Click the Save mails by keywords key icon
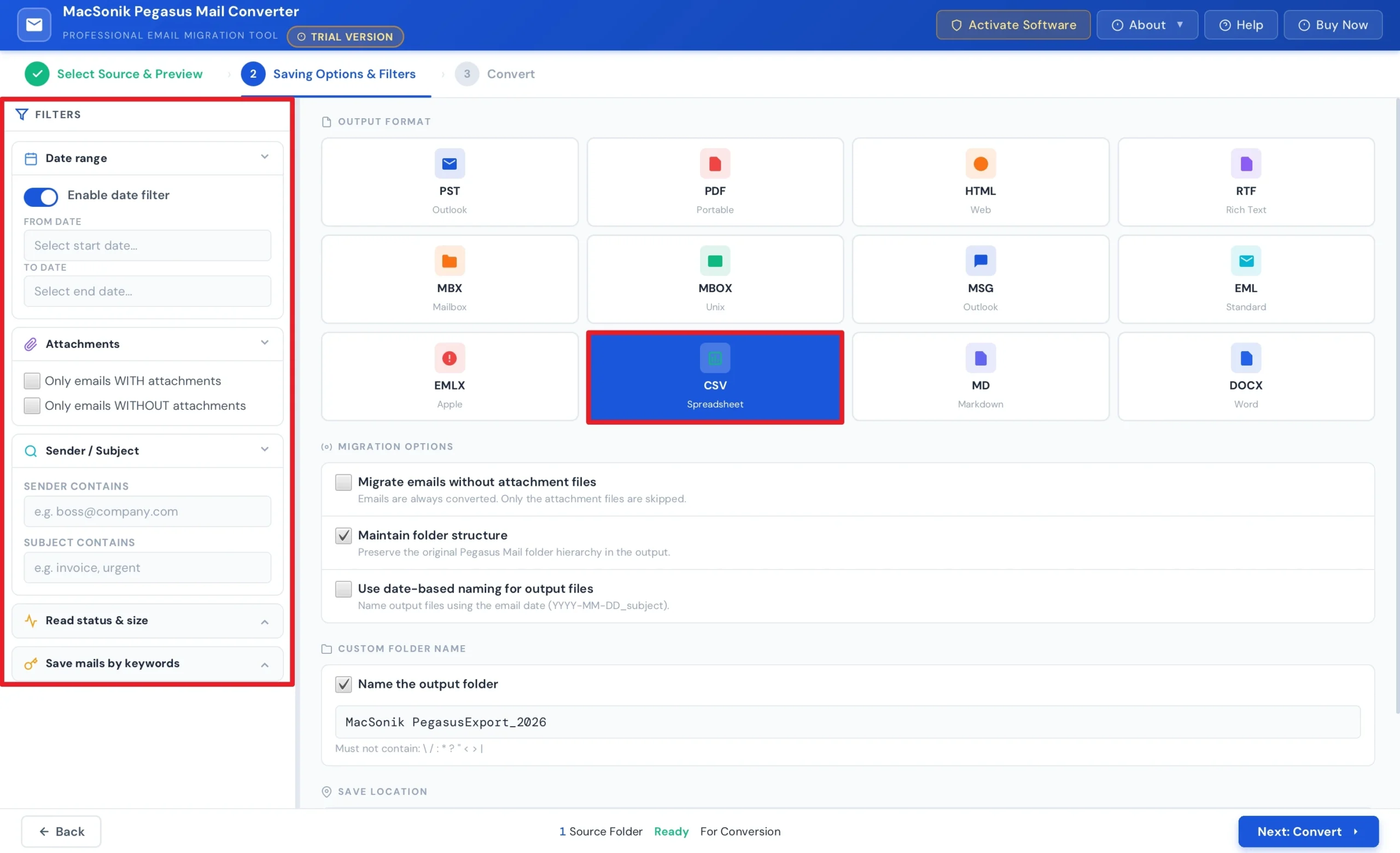 pos(31,663)
